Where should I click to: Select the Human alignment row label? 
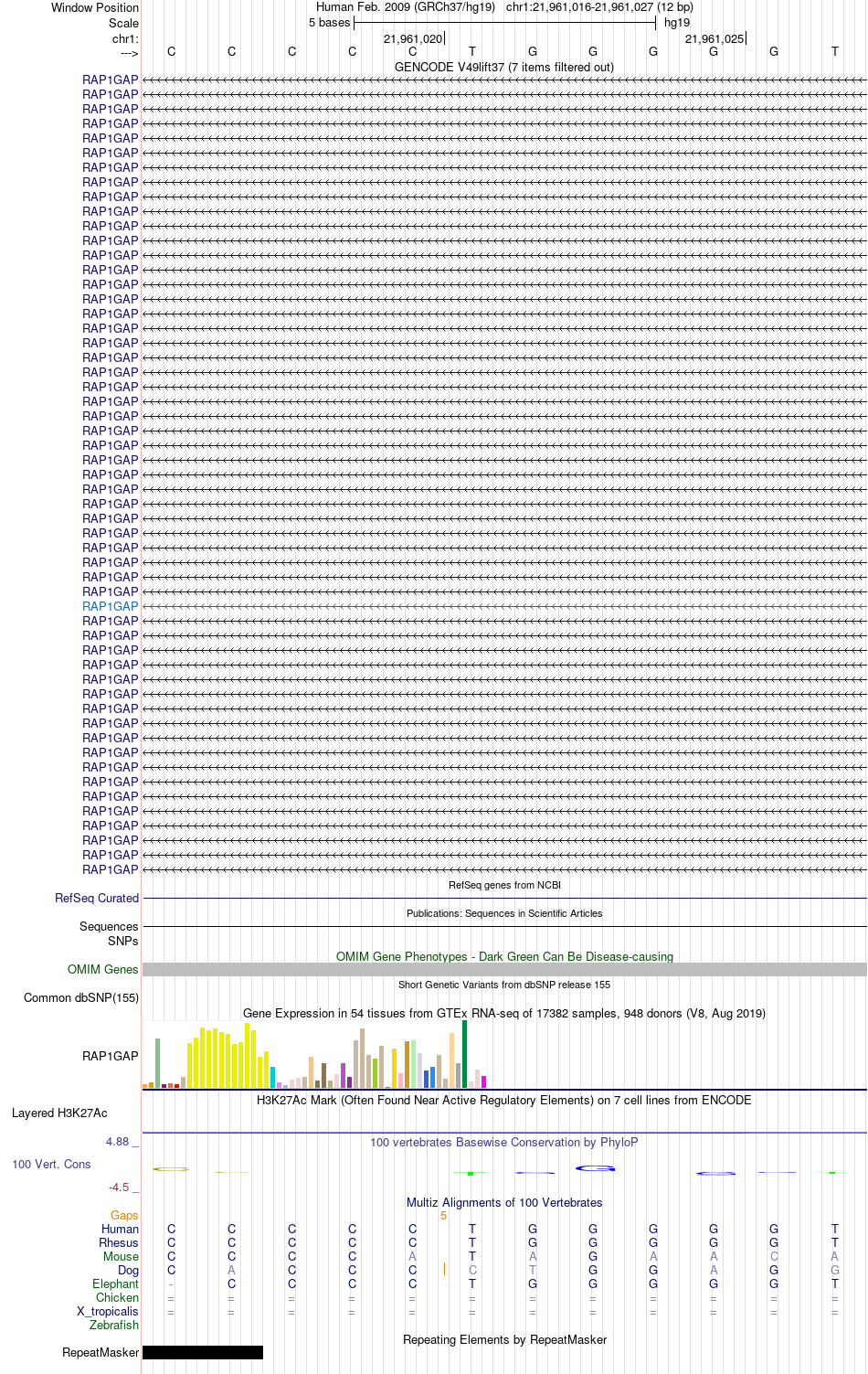120,1229
